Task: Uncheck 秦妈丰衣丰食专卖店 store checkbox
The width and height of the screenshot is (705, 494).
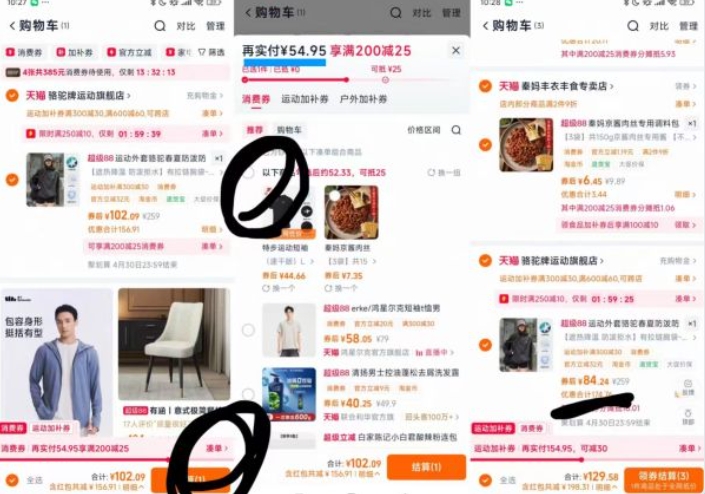Action: (485, 86)
